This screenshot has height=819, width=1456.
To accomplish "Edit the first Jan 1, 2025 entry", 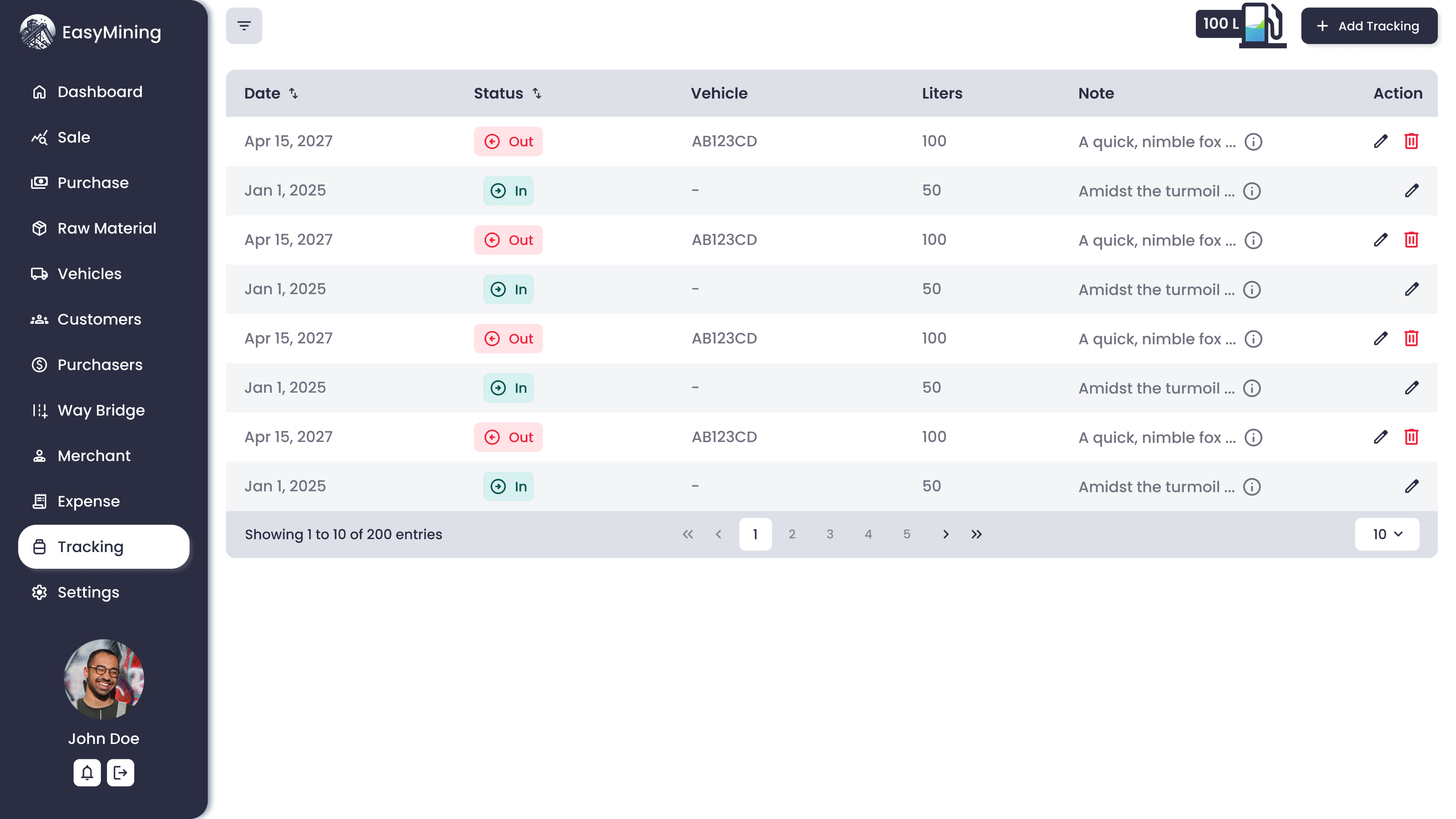I will [1411, 191].
